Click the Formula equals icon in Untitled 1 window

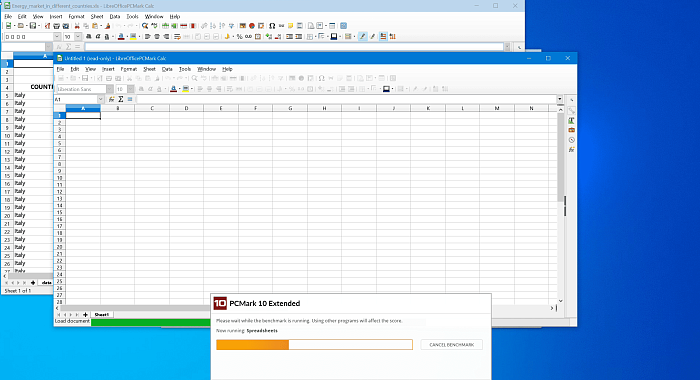130,99
